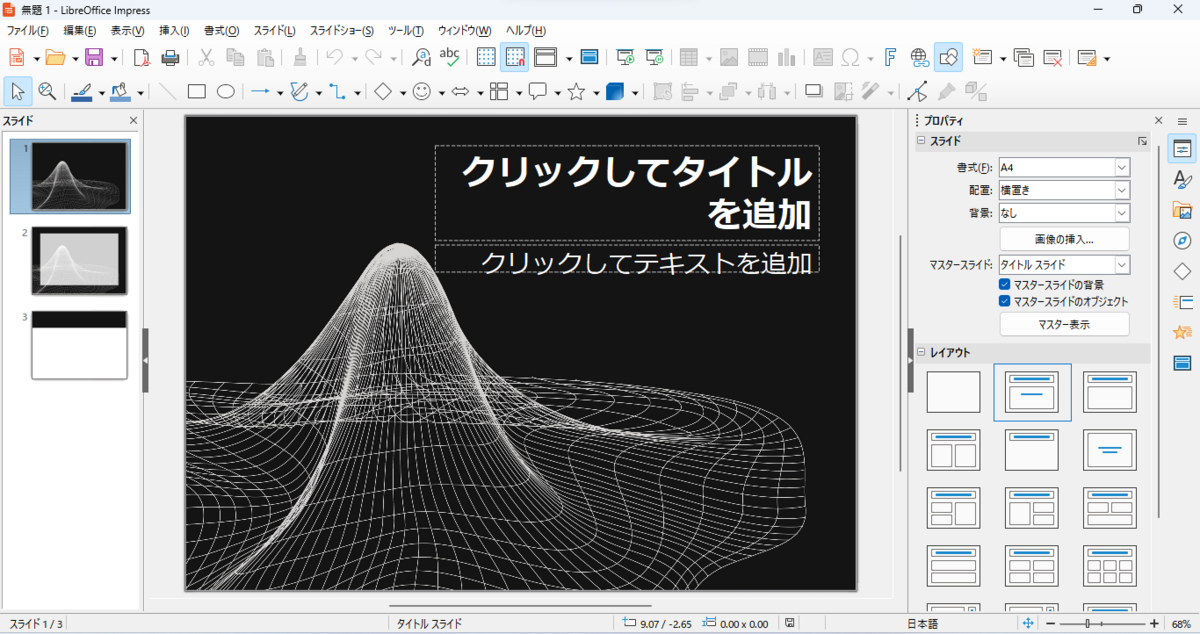Uncheck マスタースライドの背景 checkbox
1200x634 pixels.
(1005, 285)
